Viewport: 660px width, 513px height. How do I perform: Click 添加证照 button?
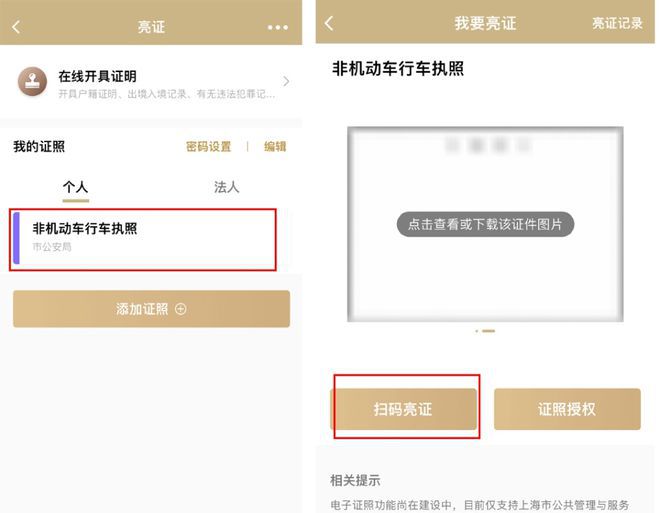tap(151, 309)
